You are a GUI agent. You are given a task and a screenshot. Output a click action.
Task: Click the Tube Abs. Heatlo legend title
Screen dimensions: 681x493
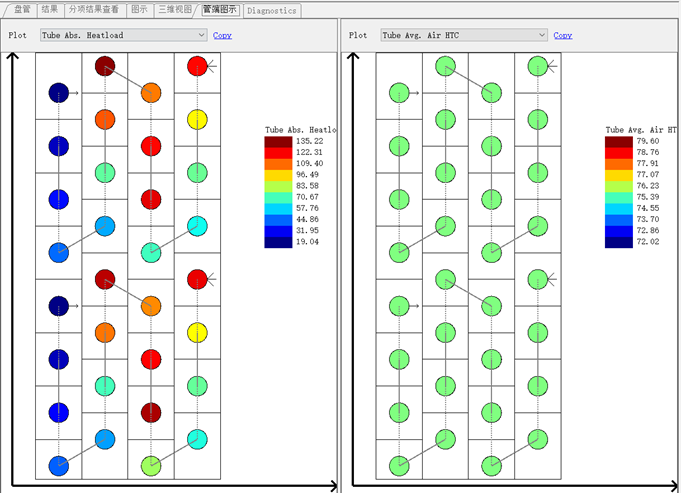(x=301, y=130)
